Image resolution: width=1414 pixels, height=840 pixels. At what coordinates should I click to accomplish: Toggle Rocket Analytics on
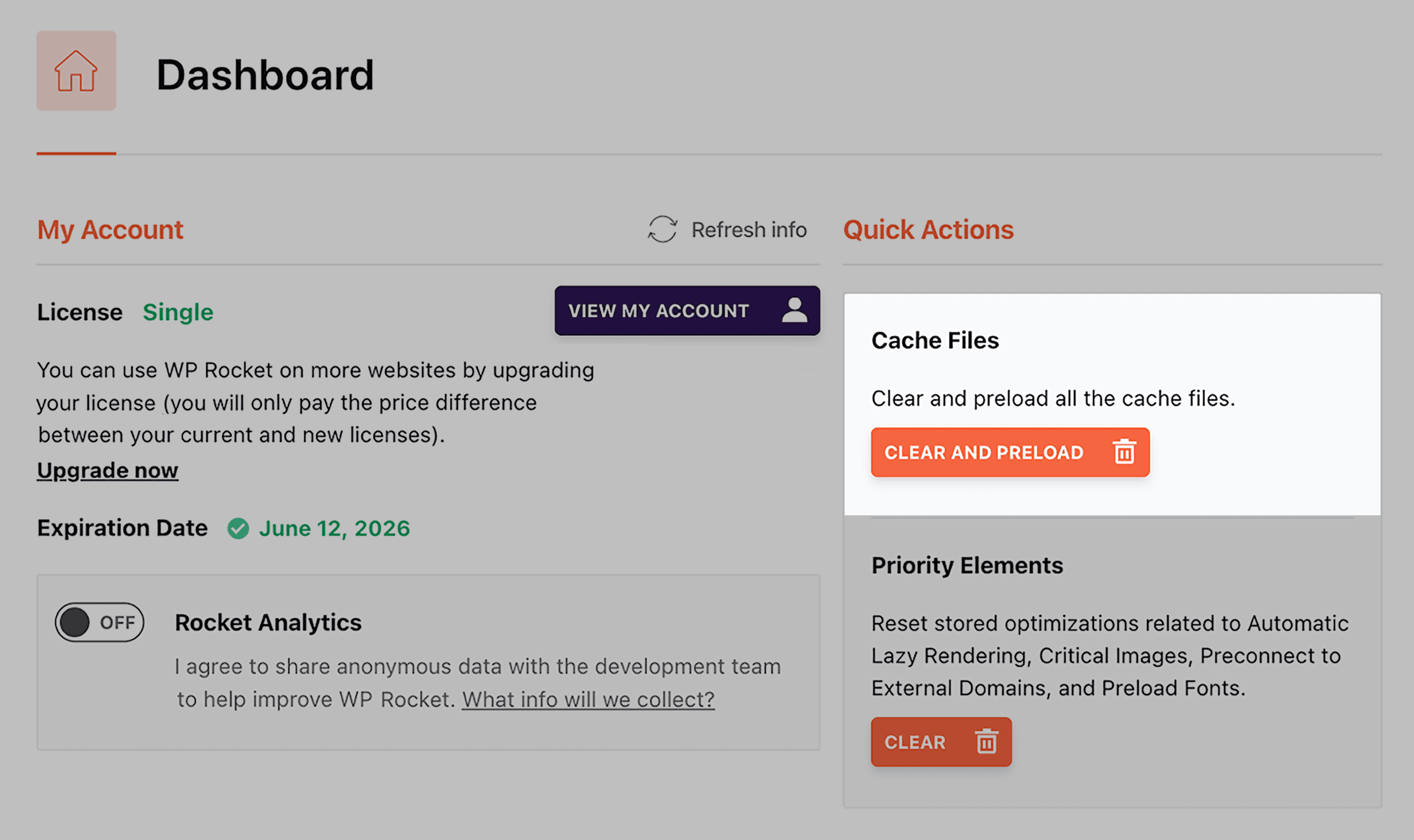click(98, 622)
